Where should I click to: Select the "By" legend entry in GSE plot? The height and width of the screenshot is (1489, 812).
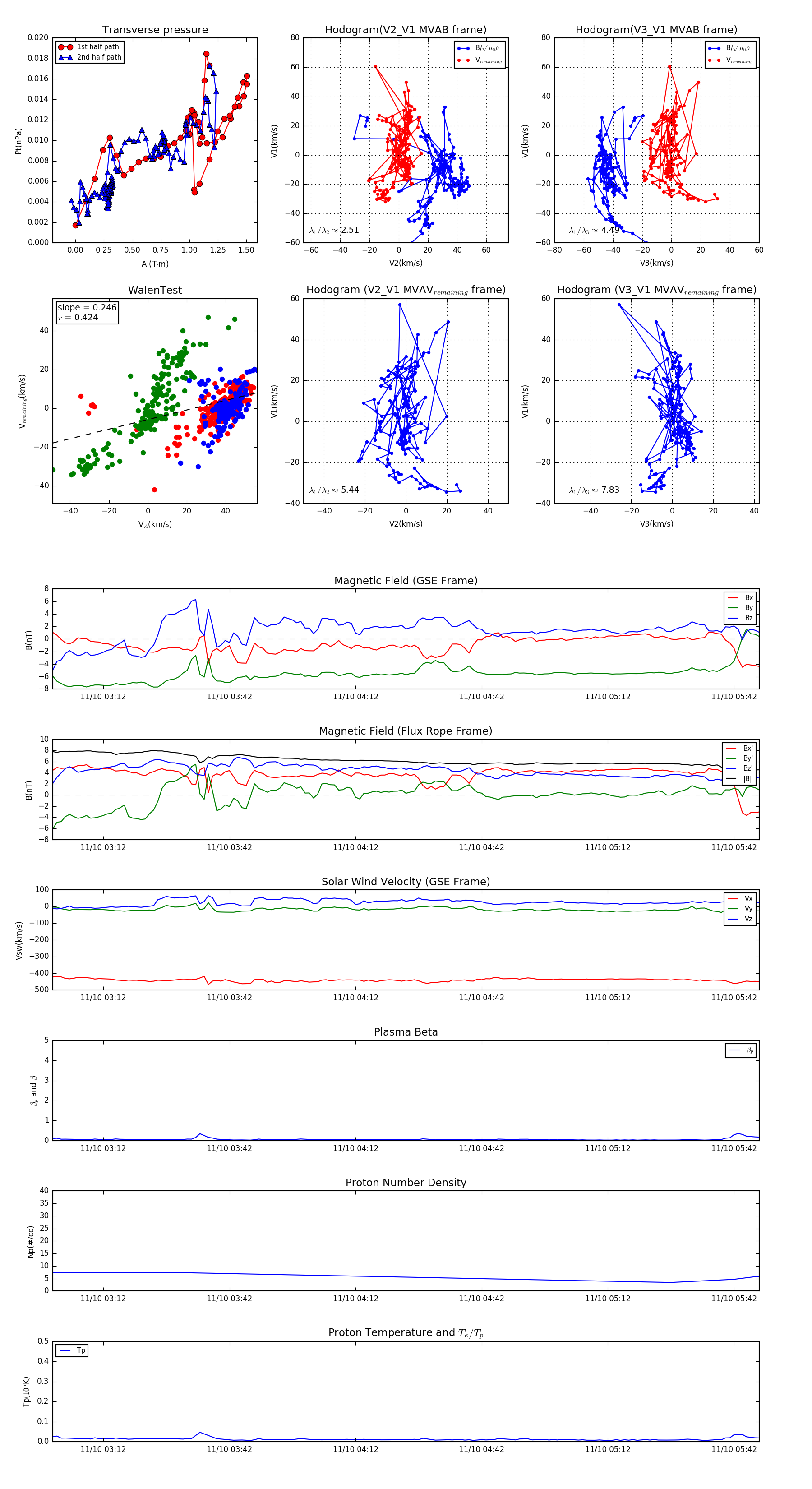click(x=741, y=607)
